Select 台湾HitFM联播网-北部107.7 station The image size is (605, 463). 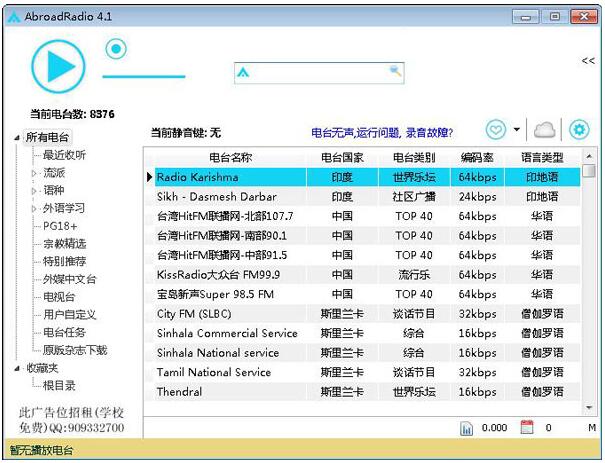[367, 216]
